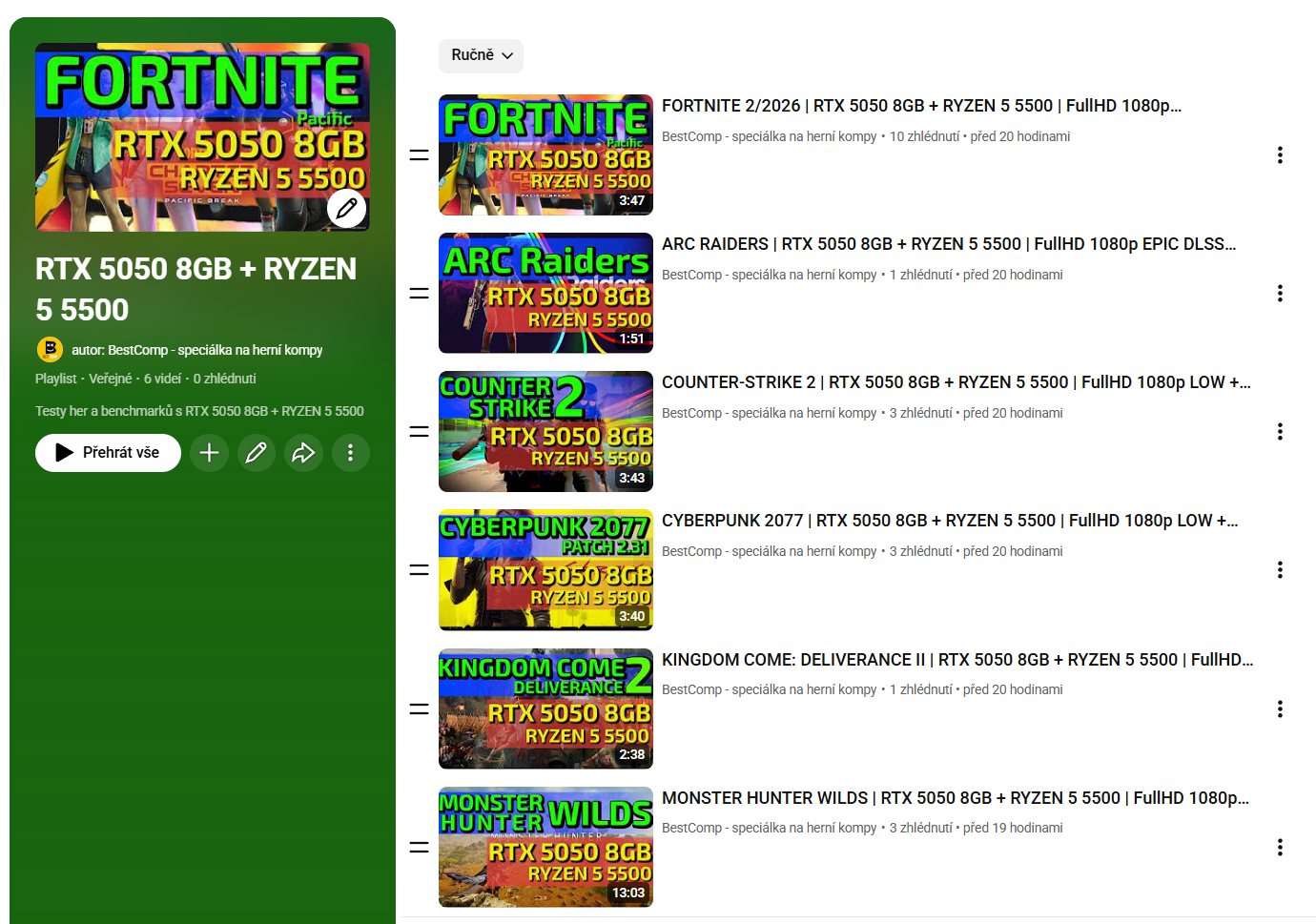Image resolution: width=1316 pixels, height=924 pixels.
Task: Play the Kingdom Come Deliverance 2 video thumbnail
Action: (545, 708)
